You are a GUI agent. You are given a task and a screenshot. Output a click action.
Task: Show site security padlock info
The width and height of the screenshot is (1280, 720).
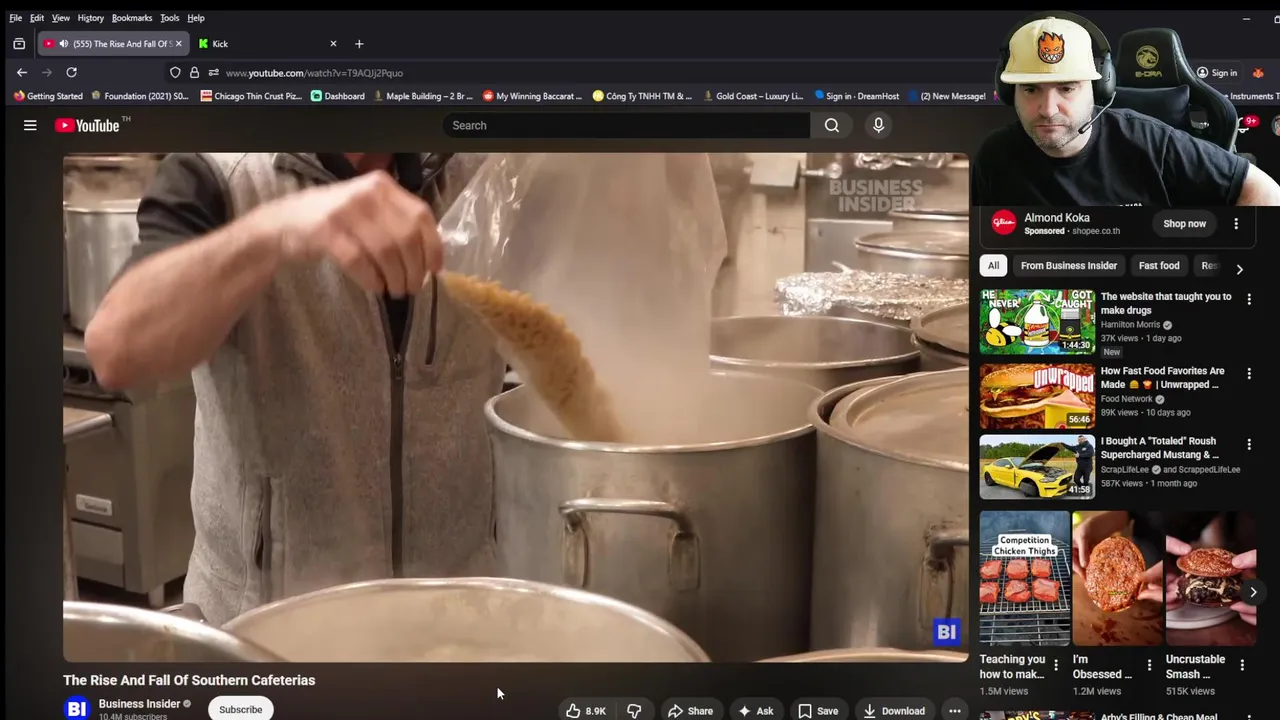pyautogui.click(x=194, y=72)
